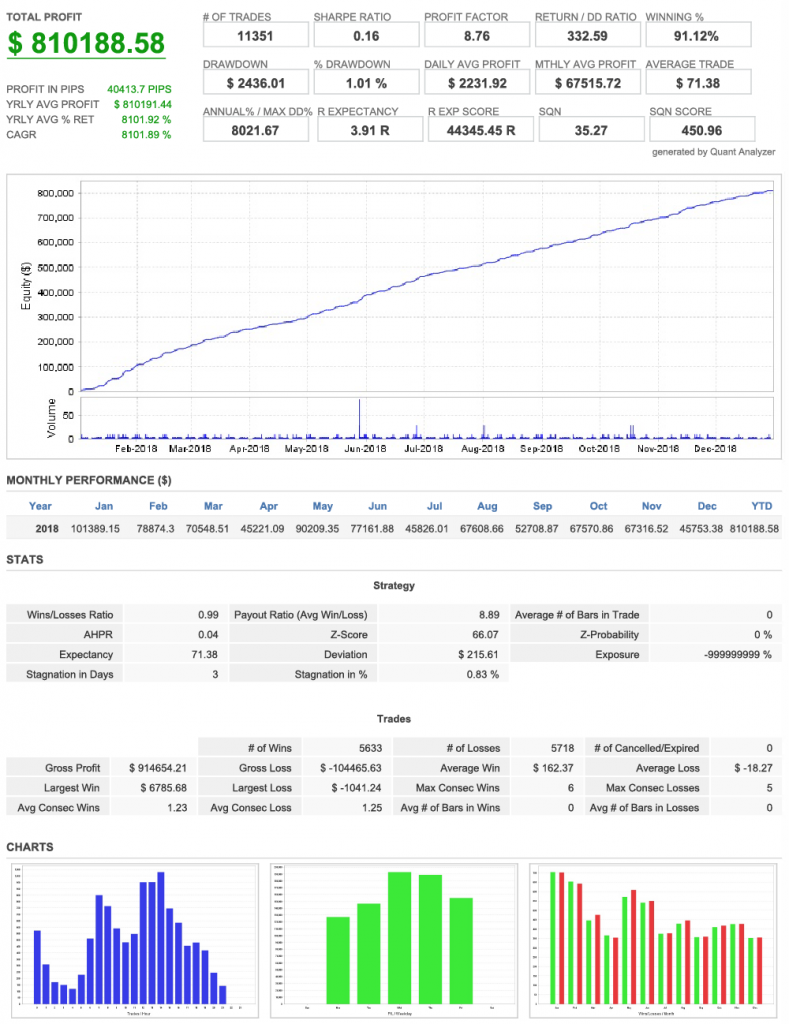Click the 'generated by Quant Analyzer' text
The width and height of the screenshot is (789, 1024).
pos(713,152)
